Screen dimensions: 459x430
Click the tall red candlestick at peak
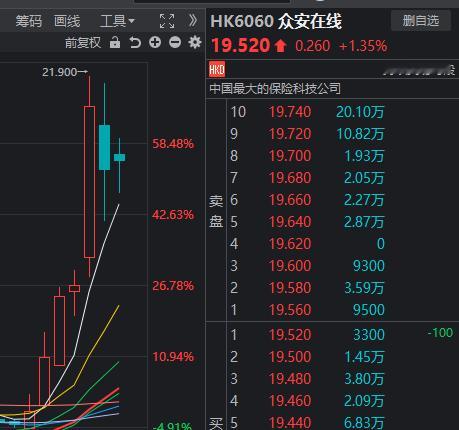coord(89,182)
